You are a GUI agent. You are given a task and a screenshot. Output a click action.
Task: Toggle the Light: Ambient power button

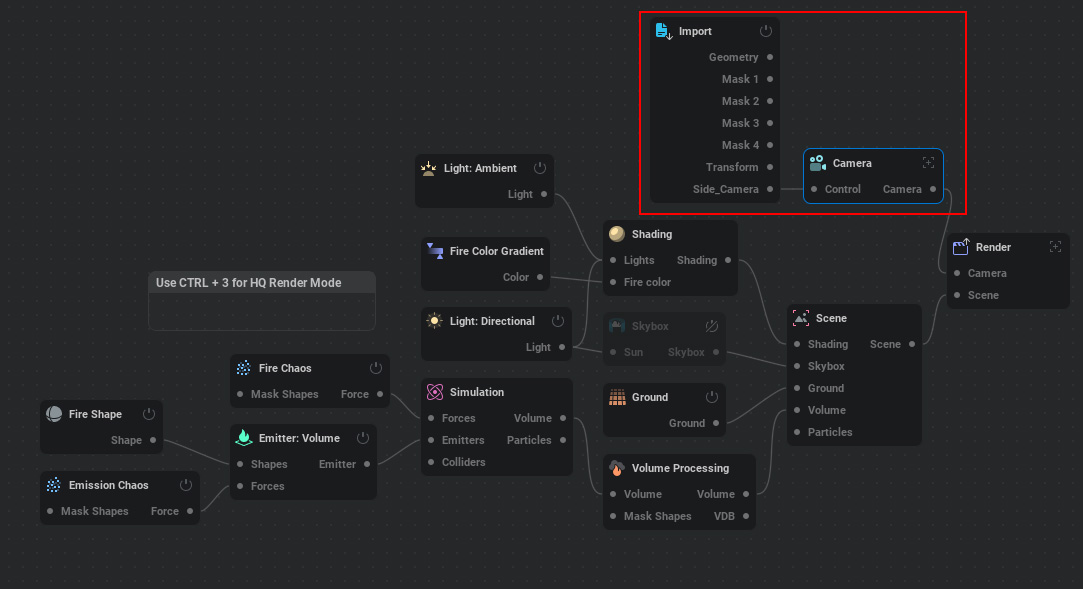pos(540,168)
